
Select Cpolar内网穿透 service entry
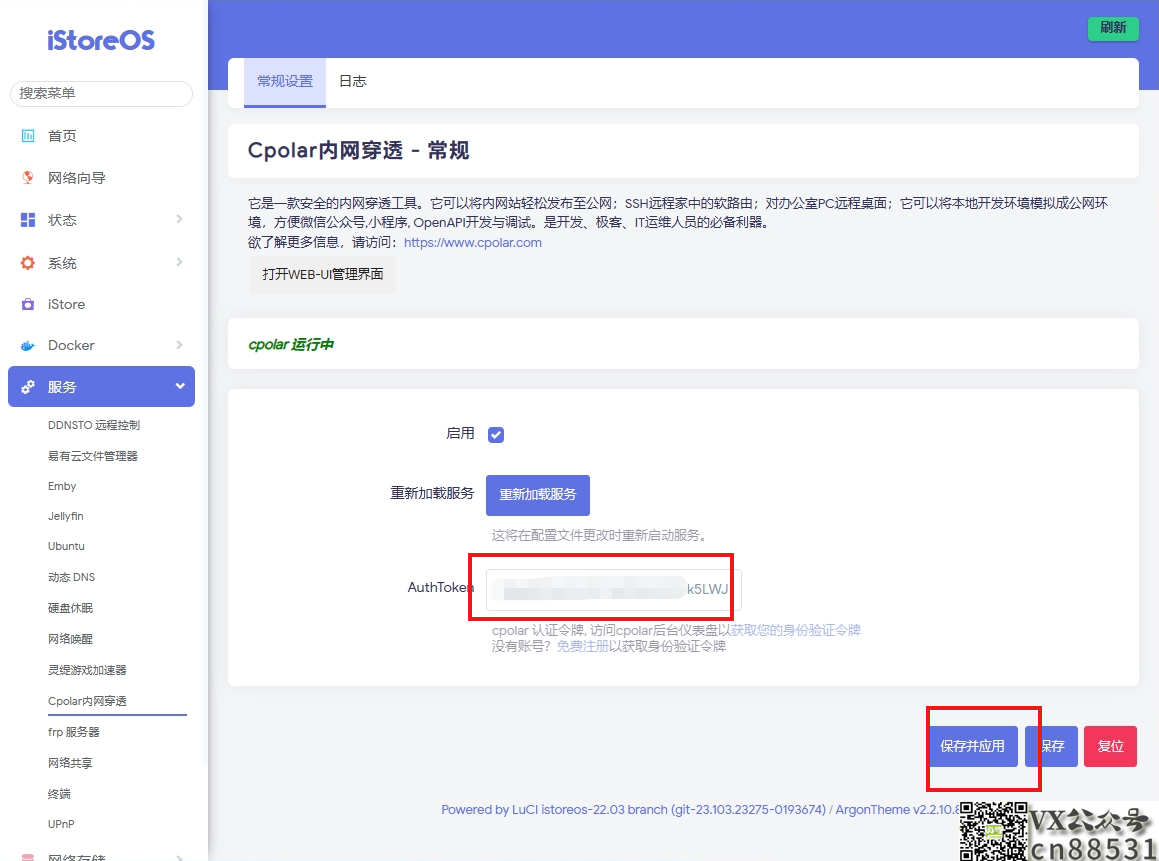pyautogui.click(x=87, y=701)
